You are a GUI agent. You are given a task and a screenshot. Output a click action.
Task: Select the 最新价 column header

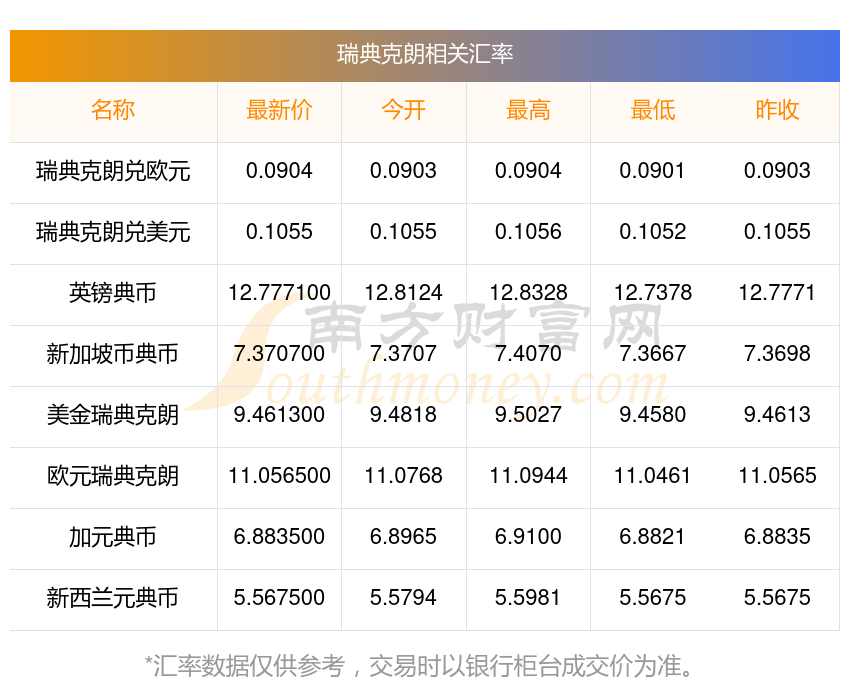pyautogui.click(x=279, y=110)
